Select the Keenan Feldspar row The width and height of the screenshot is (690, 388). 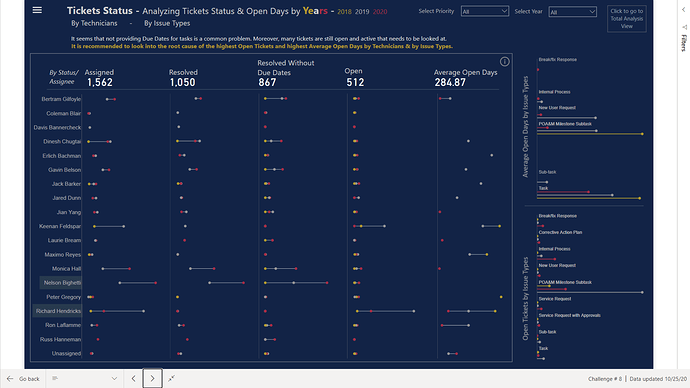pyautogui.click(x=60, y=226)
